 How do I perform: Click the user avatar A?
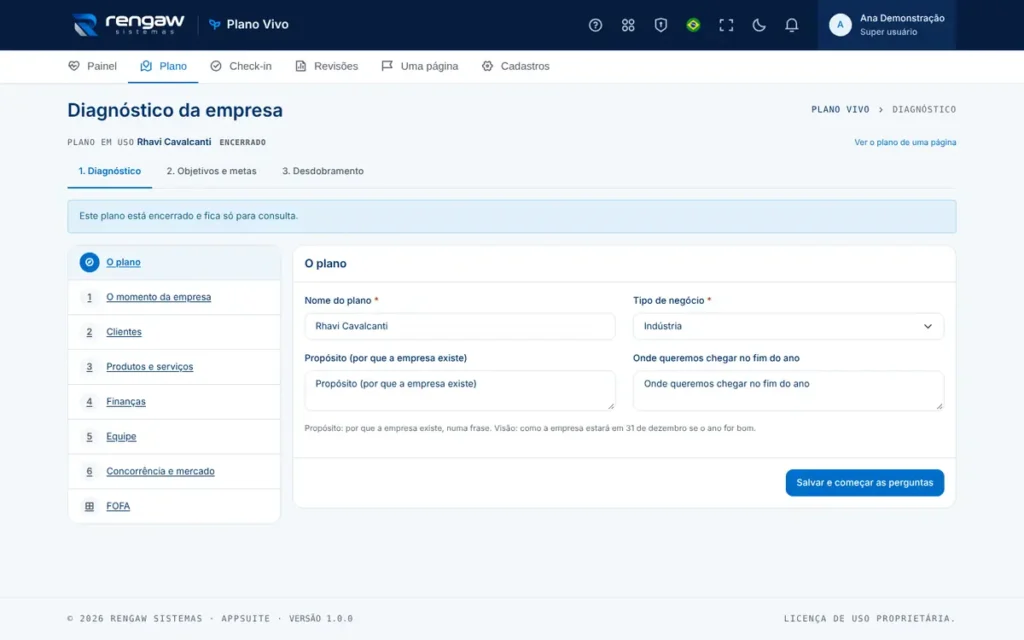click(840, 25)
